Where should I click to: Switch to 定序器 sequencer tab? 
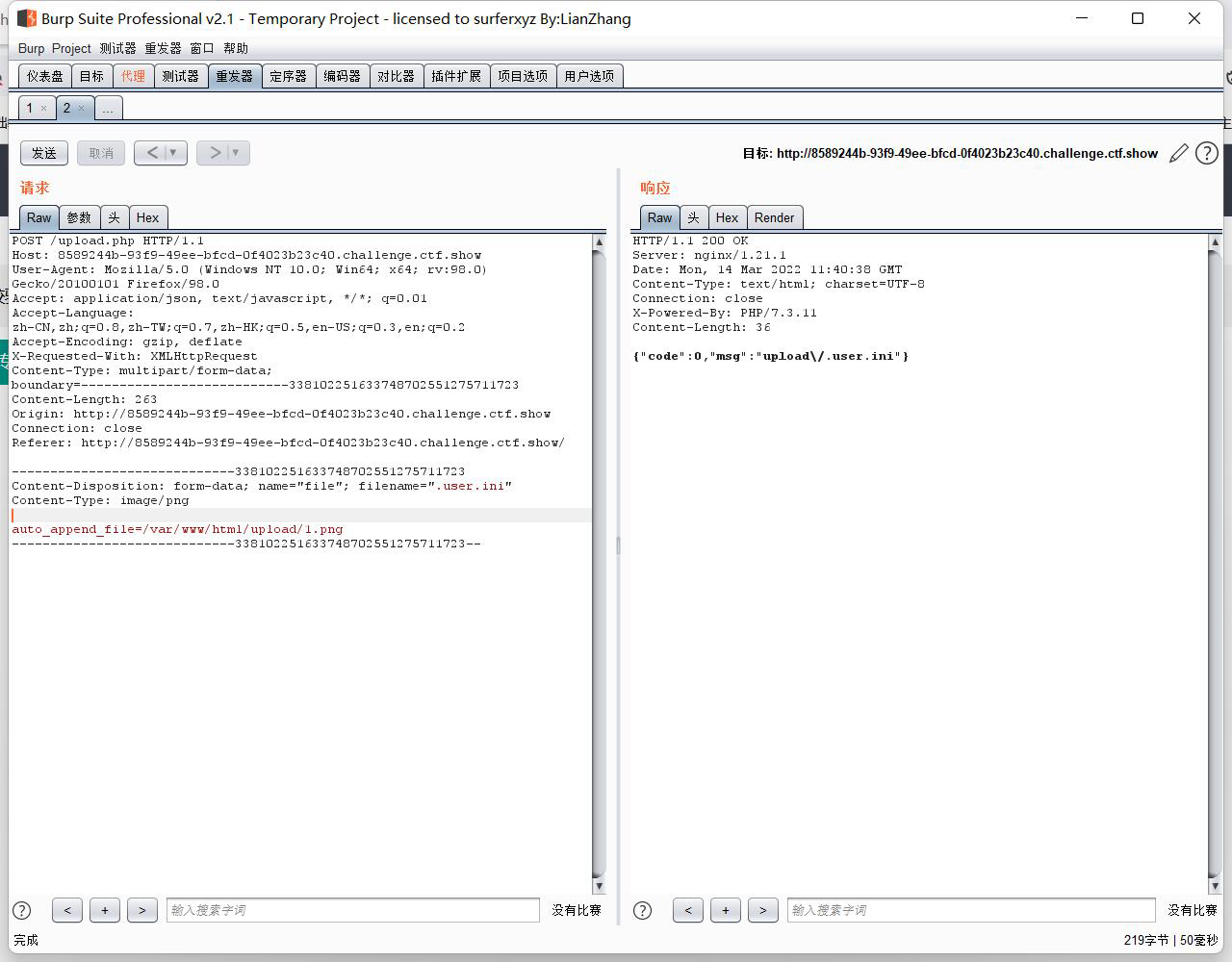pos(288,76)
